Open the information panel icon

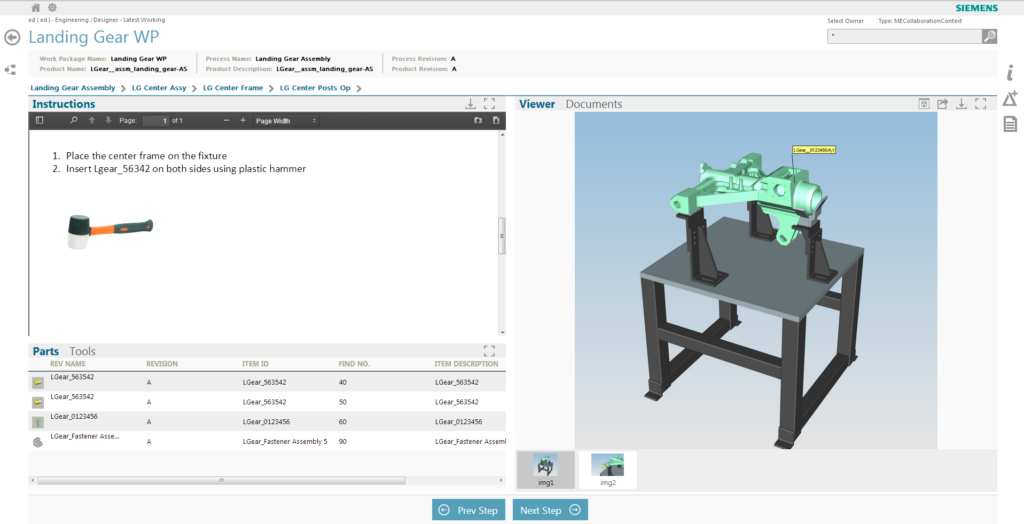click(x=1010, y=72)
